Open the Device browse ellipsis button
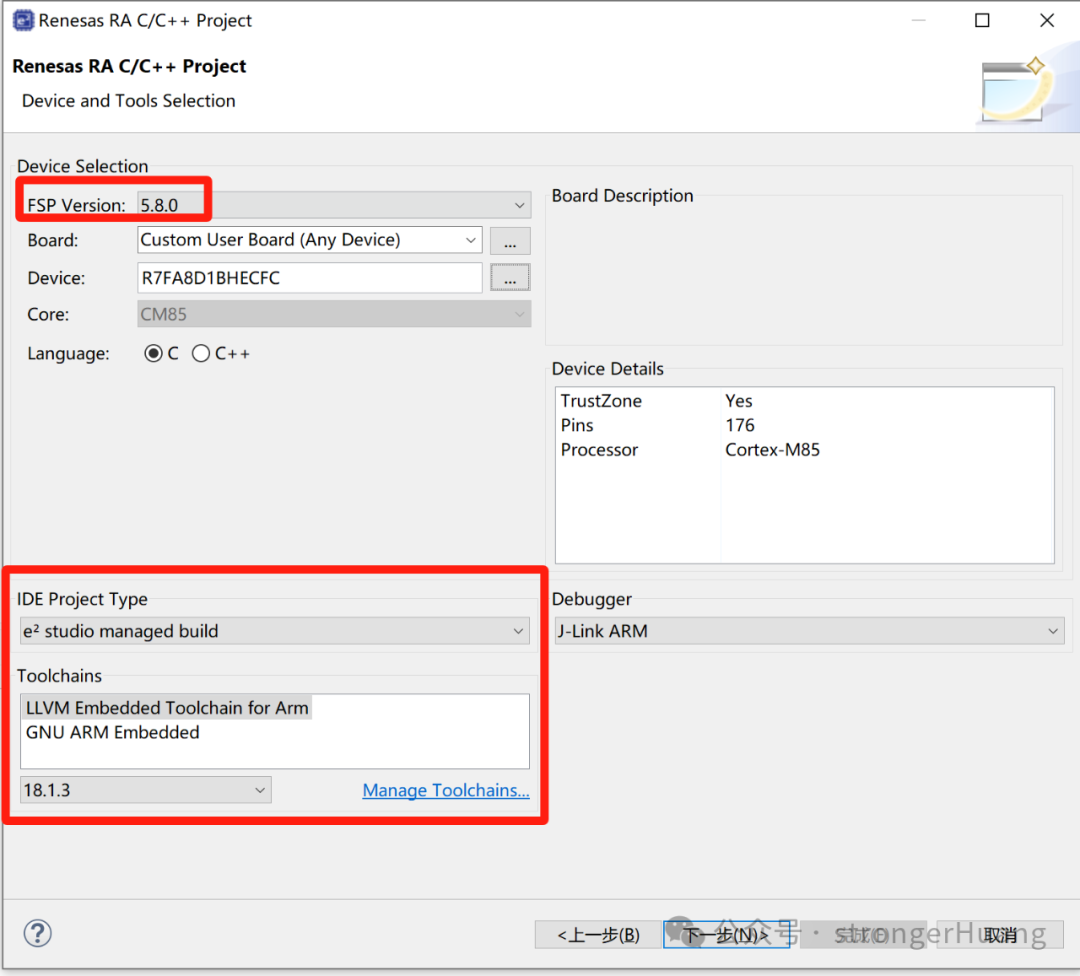Screen dimensions: 1080x976 (510, 278)
